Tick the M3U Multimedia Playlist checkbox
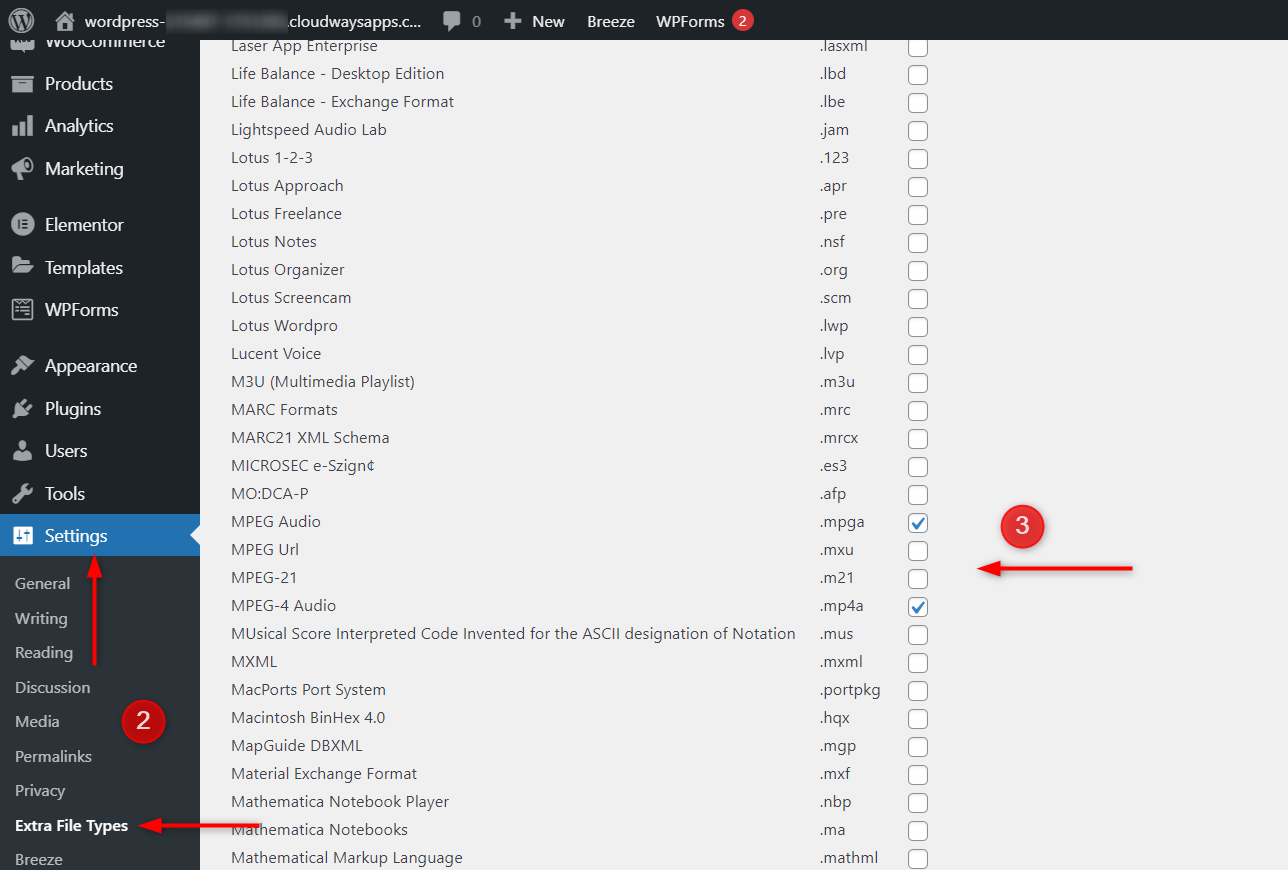This screenshot has height=870, width=1288. (917, 383)
